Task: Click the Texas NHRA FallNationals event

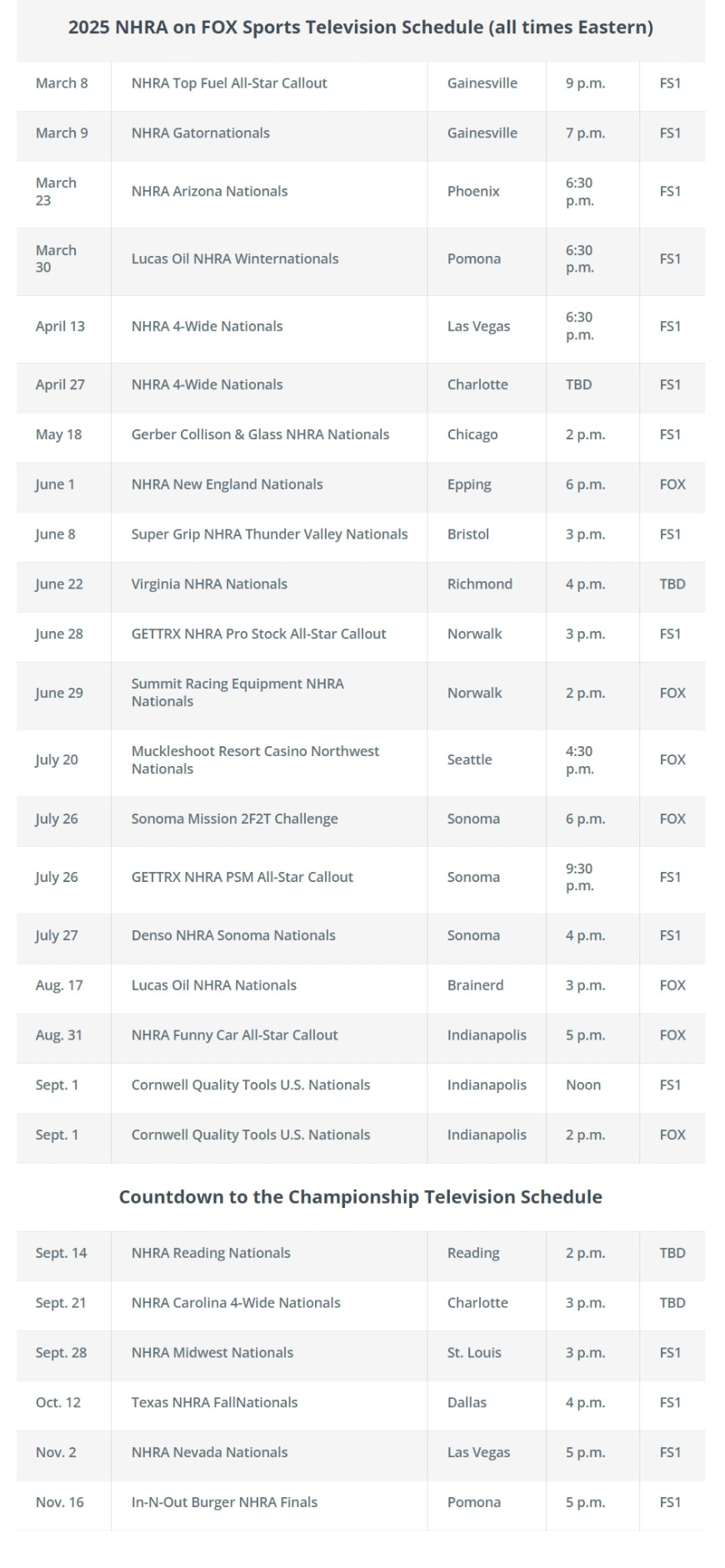Action: pos(214,1403)
